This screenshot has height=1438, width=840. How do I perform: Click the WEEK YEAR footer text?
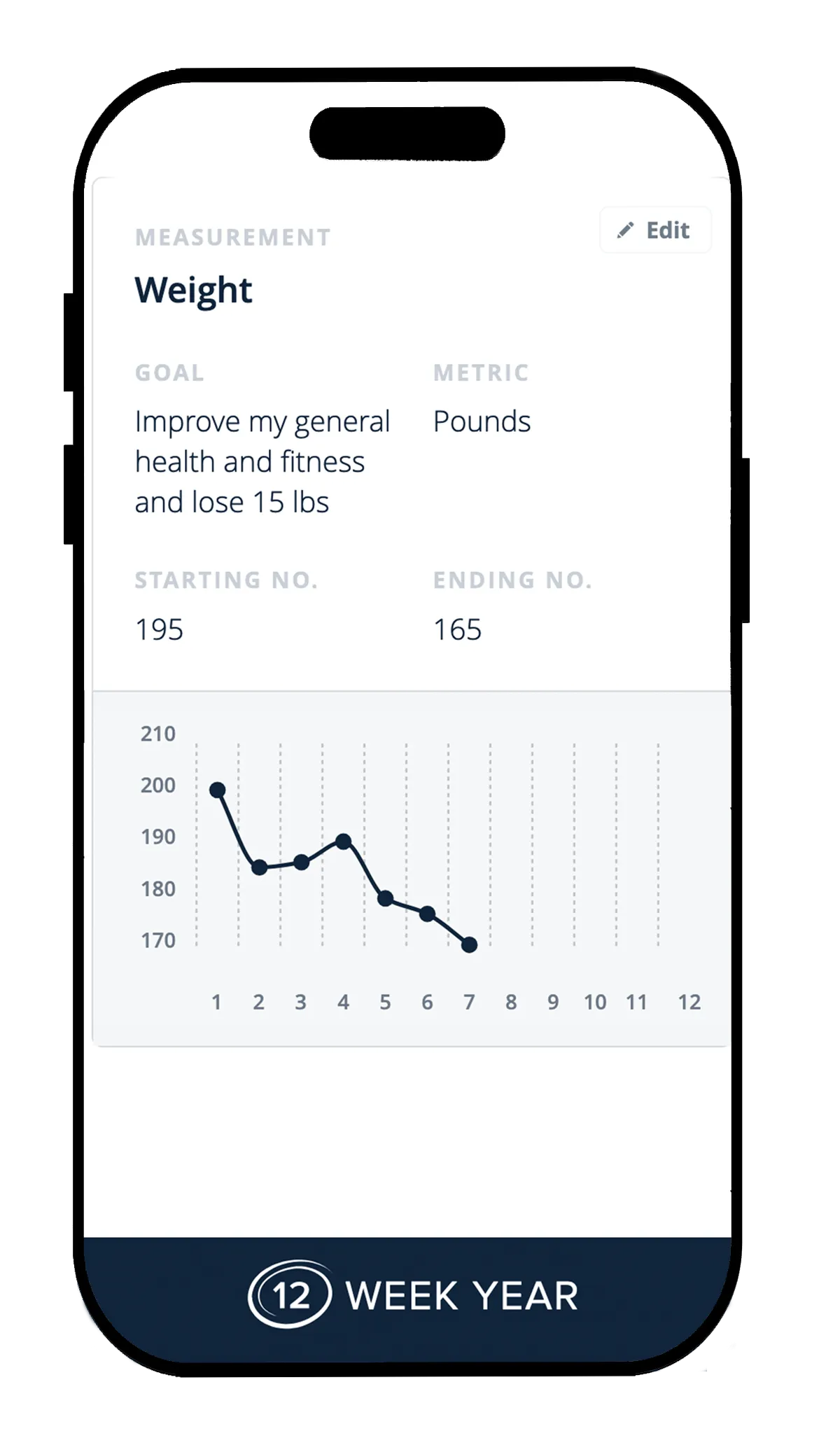pyautogui.click(x=462, y=1296)
